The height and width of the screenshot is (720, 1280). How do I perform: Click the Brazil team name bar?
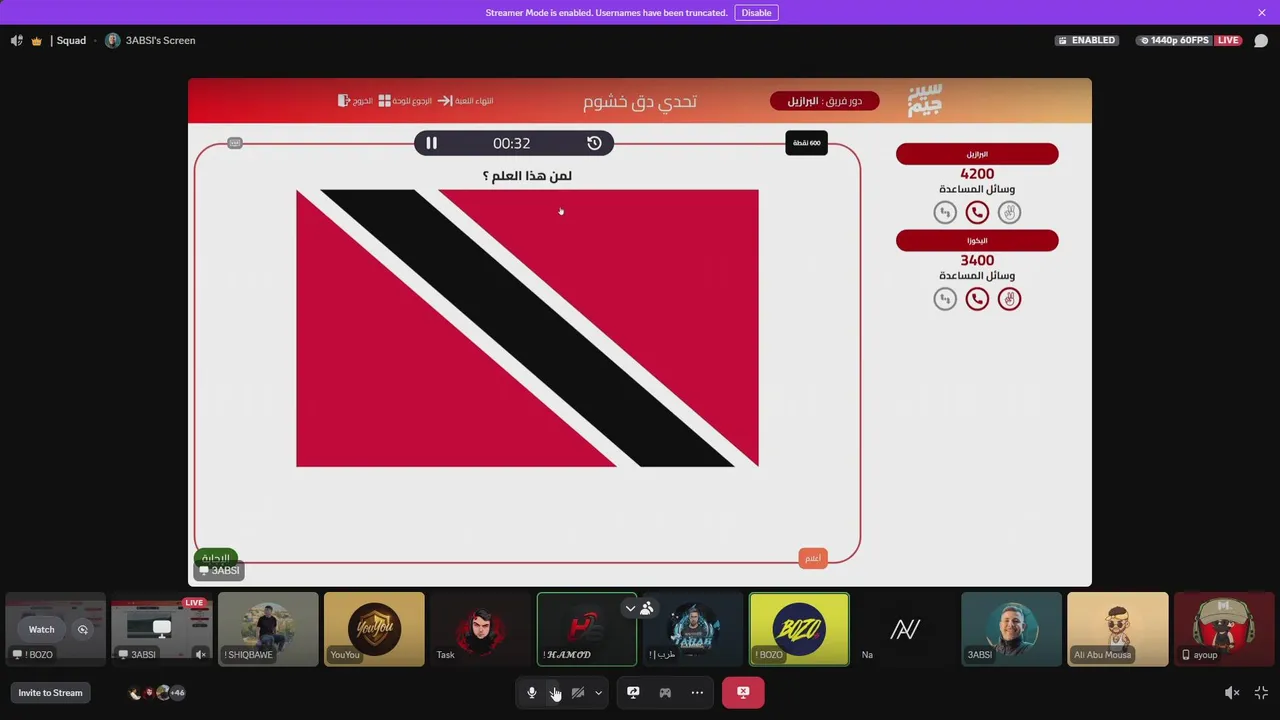pyautogui.click(x=977, y=154)
